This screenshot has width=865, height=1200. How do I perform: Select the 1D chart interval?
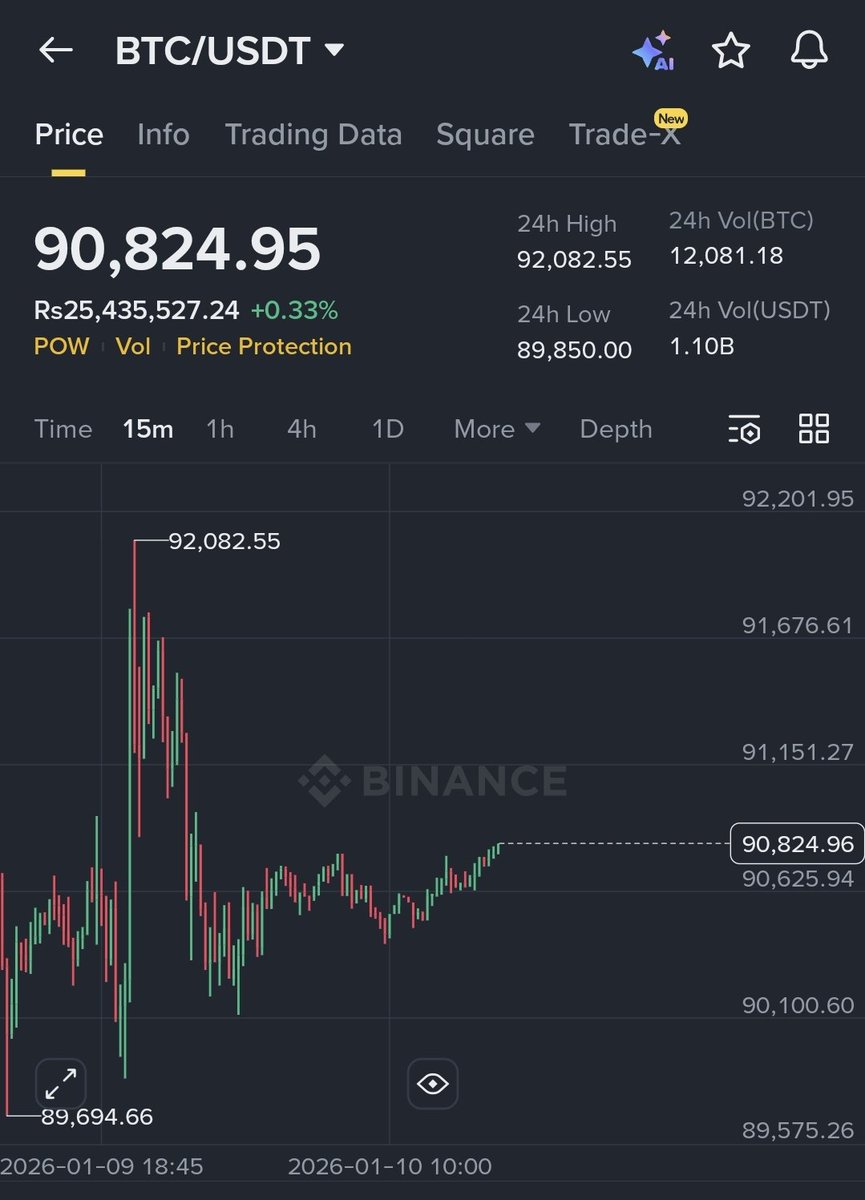click(x=388, y=429)
